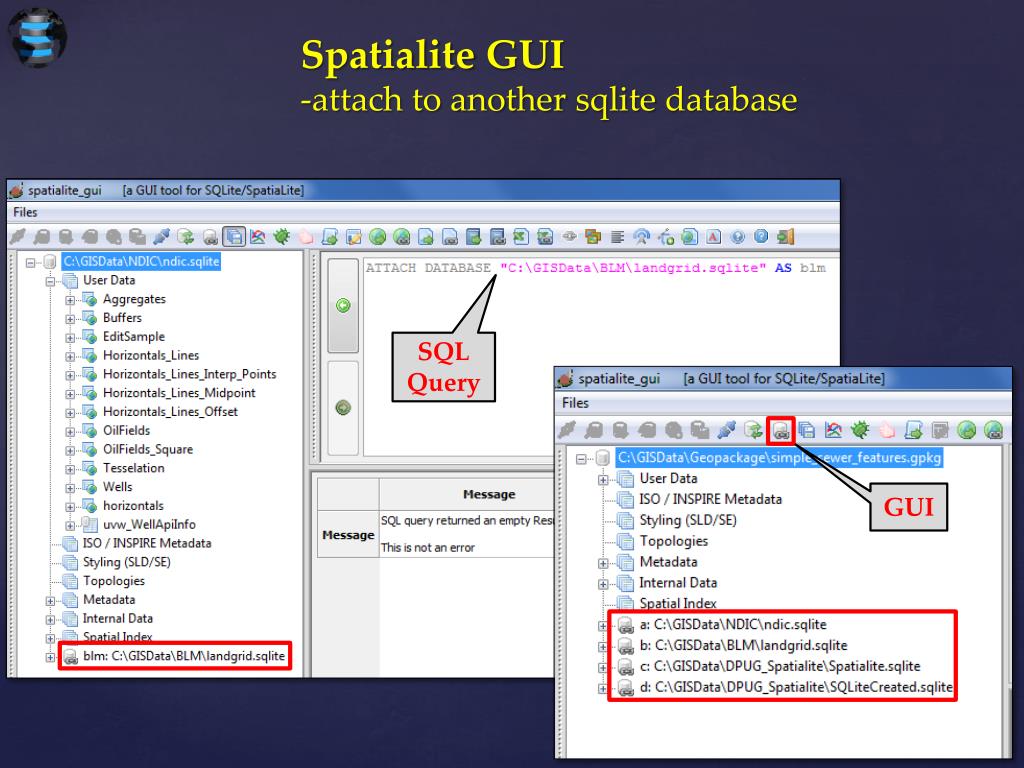
Task: Click satellite antenna icon in left window toolbar
Action: [x=641, y=236]
